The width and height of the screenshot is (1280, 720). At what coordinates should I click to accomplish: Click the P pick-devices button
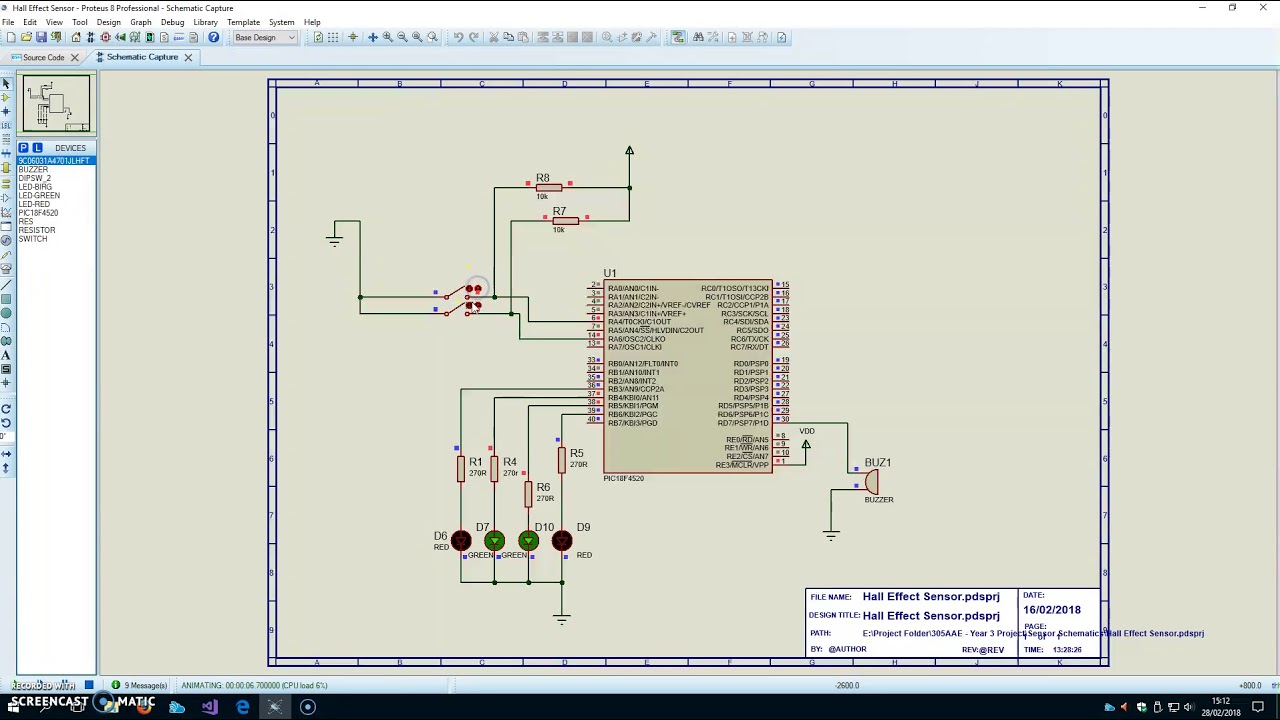point(23,148)
